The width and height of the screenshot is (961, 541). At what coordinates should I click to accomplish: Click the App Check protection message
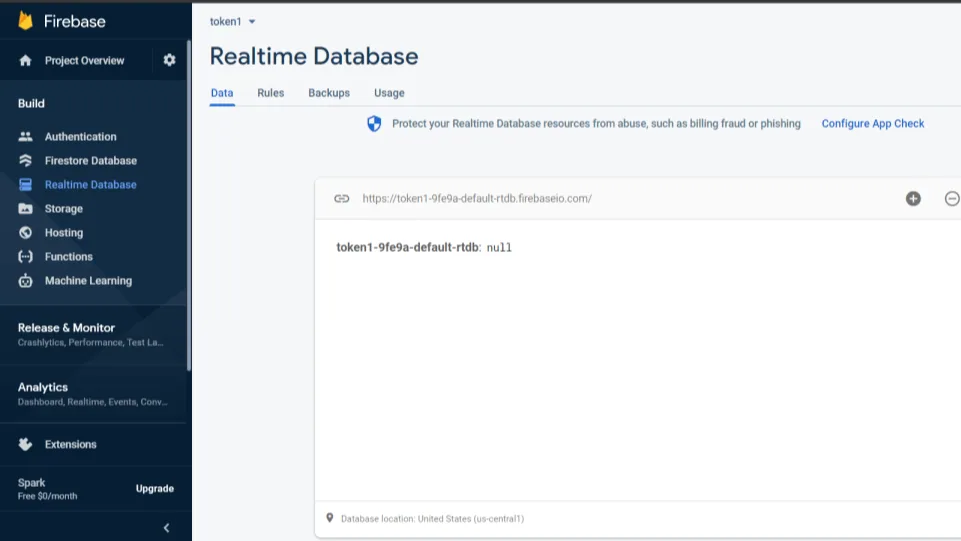(x=596, y=124)
